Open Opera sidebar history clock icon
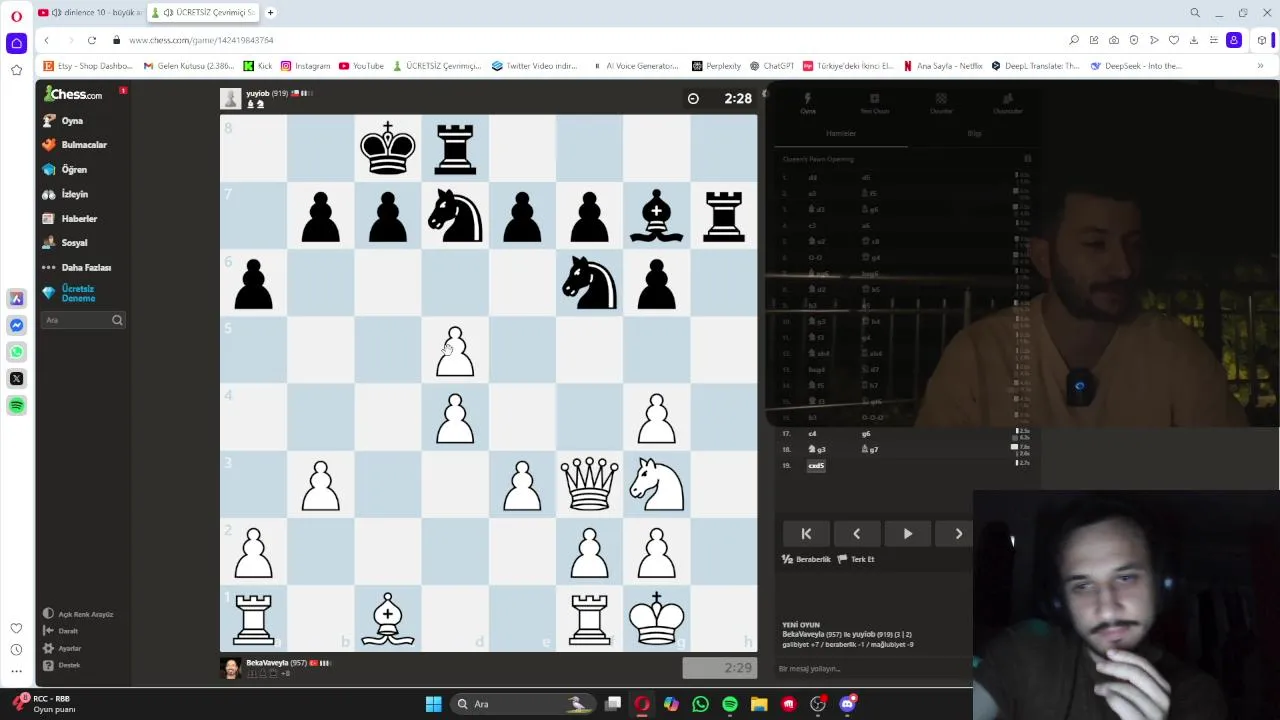Viewport: 1280px width, 720px height. point(16,649)
